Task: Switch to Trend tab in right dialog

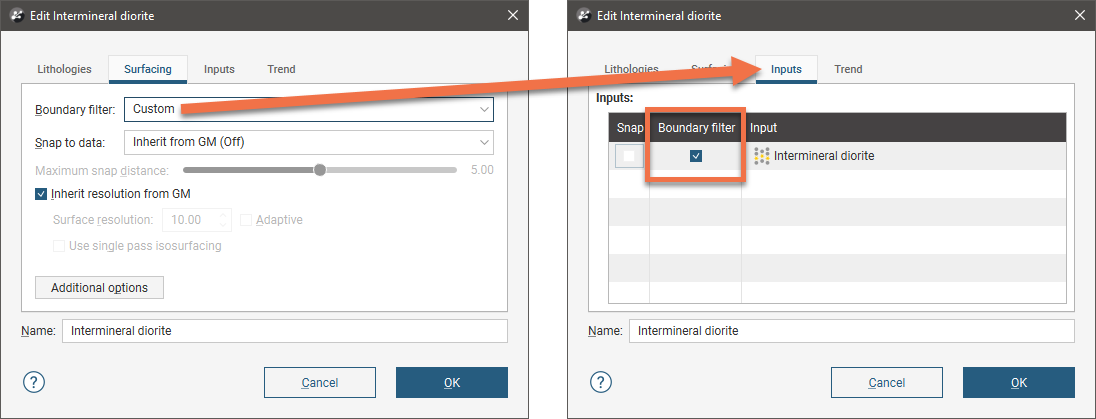Action: point(849,69)
